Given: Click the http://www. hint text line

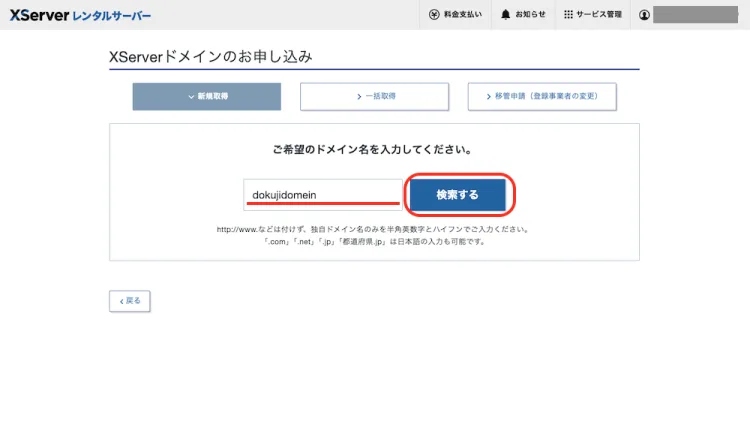Looking at the screenshot, I should pos(373,229).
